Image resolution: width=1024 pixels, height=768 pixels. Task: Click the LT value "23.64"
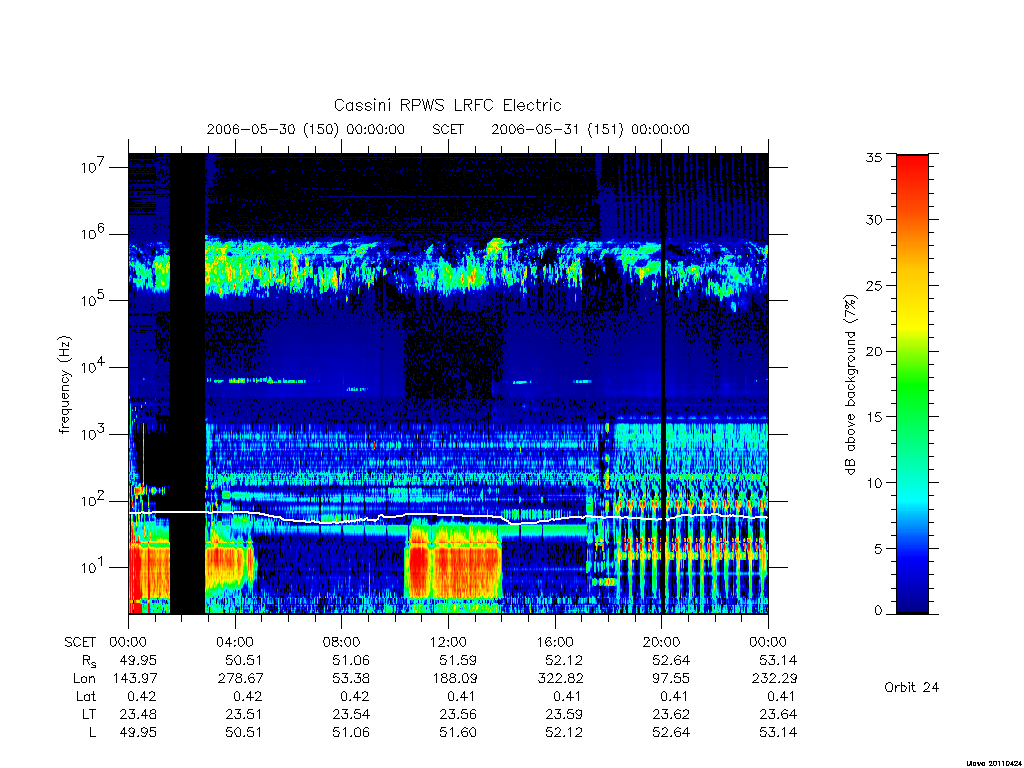point(778,714)
